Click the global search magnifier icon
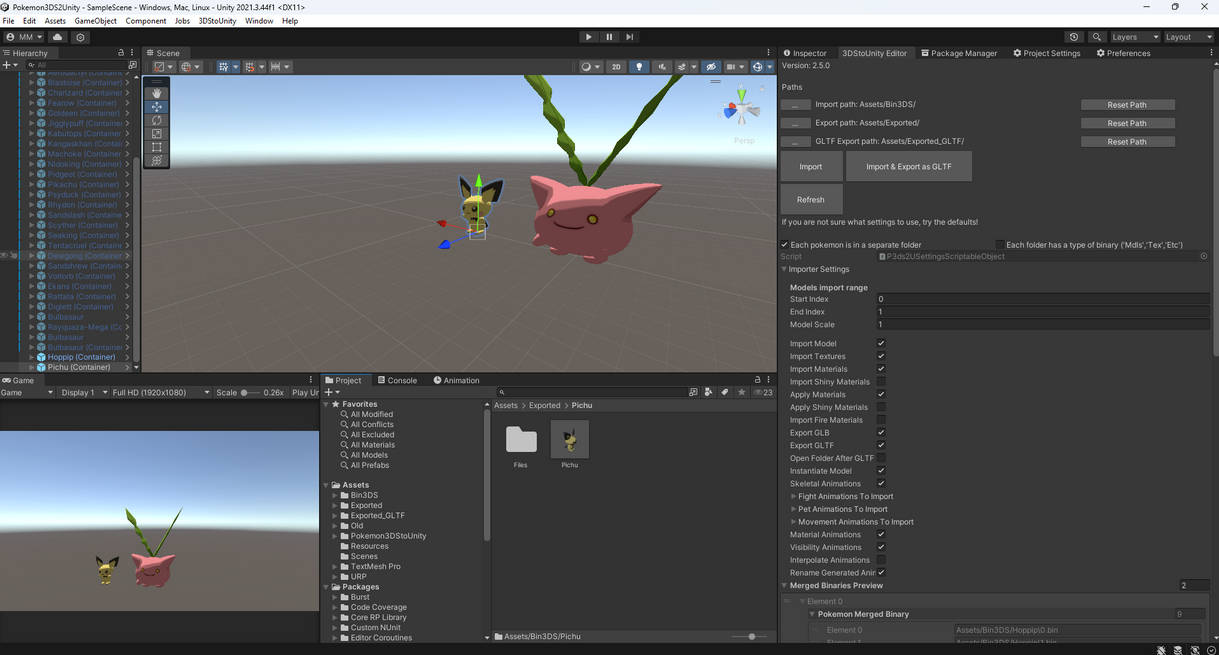1219x655 pixels. [1097, 37]
